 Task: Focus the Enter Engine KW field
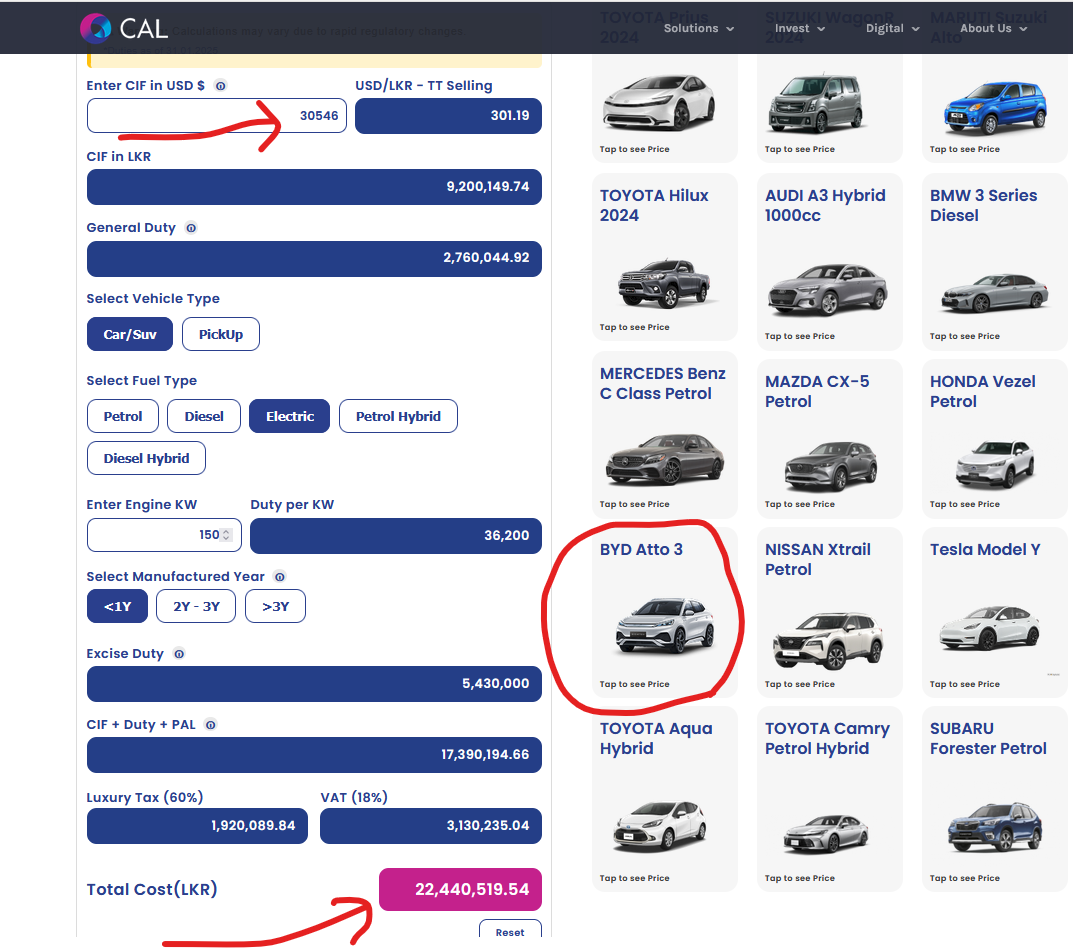click(x=164, y=536)
